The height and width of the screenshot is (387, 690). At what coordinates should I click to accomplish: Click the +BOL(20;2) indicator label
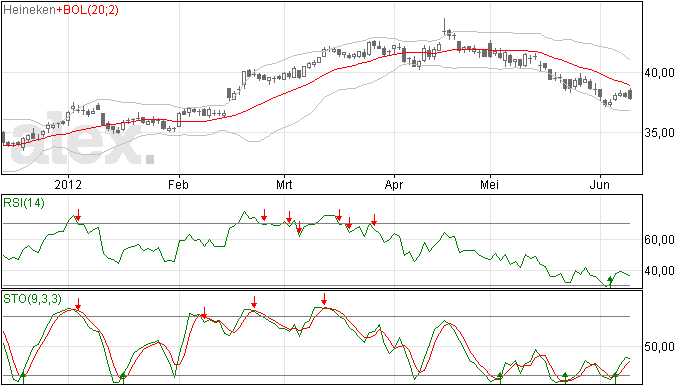(88, 10)
